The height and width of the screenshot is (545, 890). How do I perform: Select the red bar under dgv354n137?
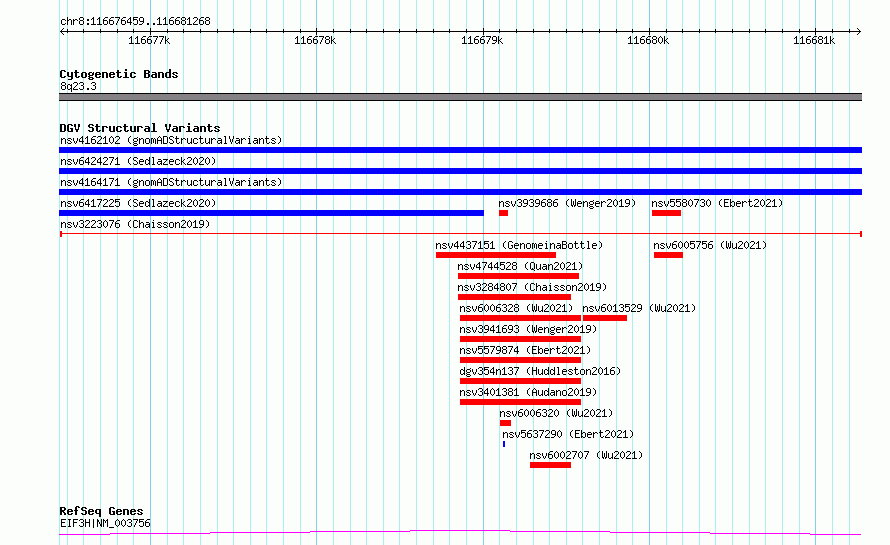coord(520,381)
